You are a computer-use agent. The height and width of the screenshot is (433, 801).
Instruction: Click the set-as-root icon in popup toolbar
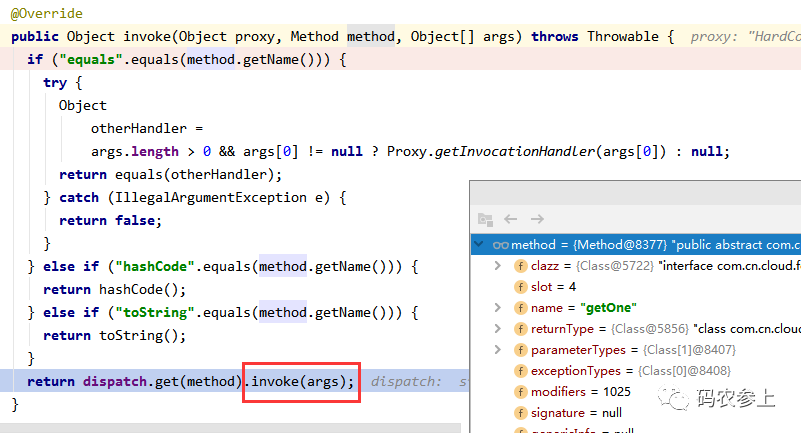(x=485, y=219)
